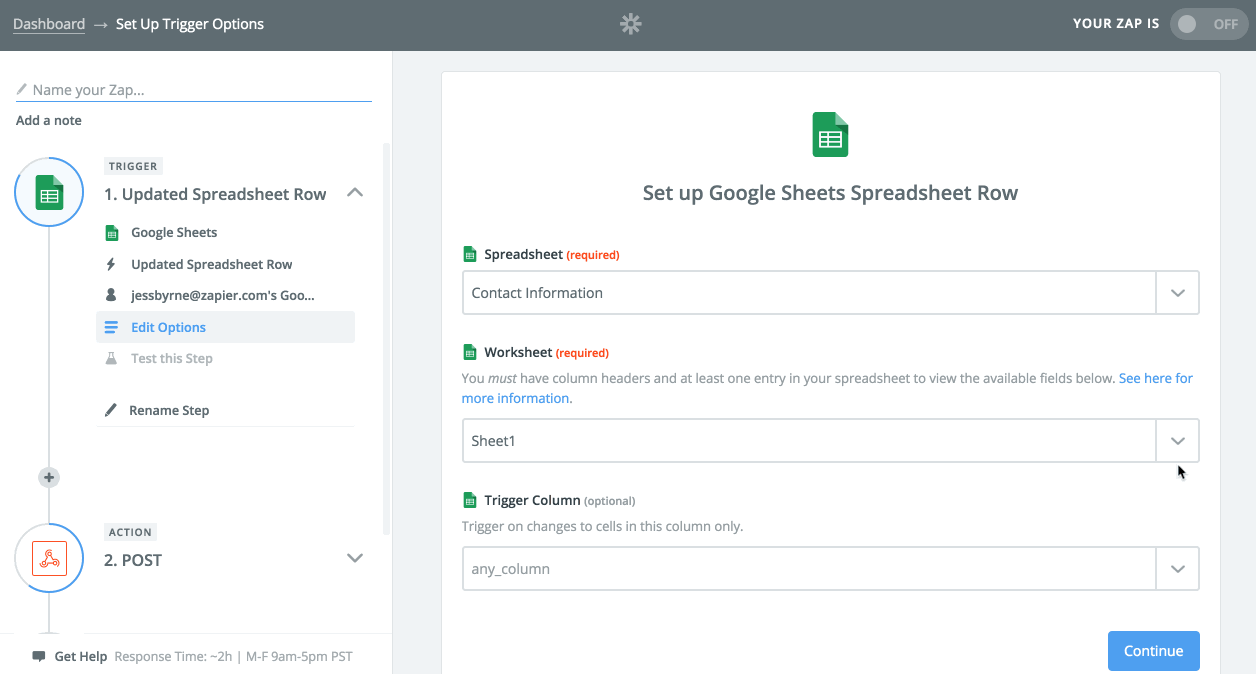
Task: Open the jessbyrne@zapier.com account step
Action: pos(225,295)
